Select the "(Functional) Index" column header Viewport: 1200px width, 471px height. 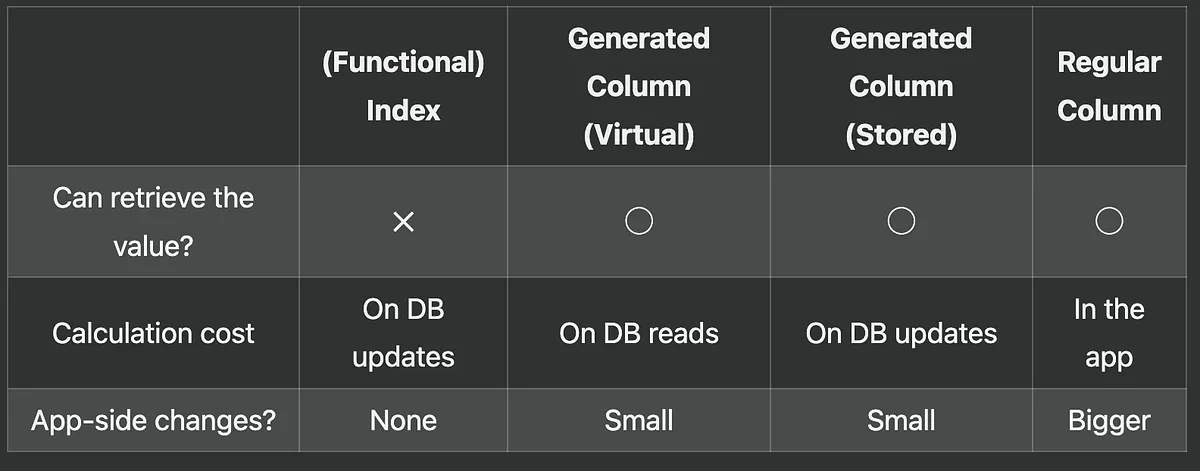(403, 87)
